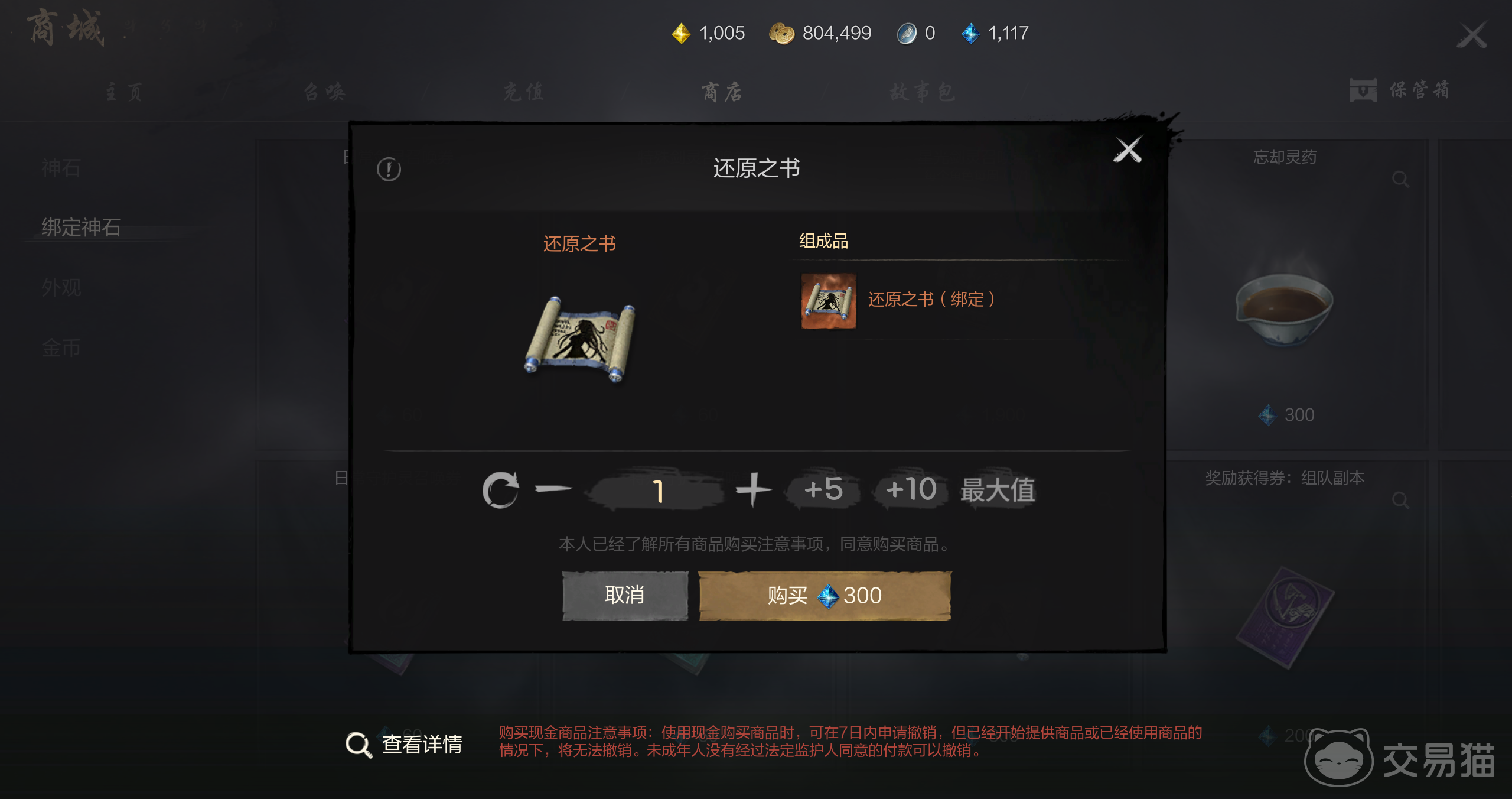Click the 还原之书（绑定）item icon
Viewport: 1512px width, 799px height.
coord(829,301)
